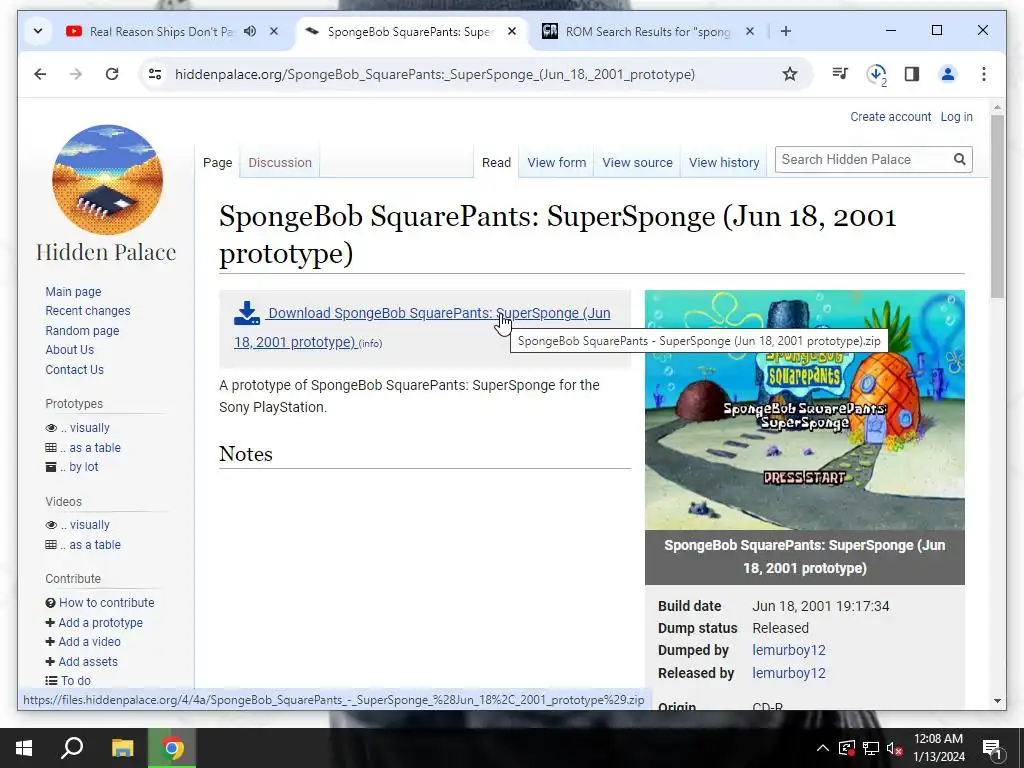The width and height of the screenshot is (1024, 768).
Task: Switch to the YouTube 'Real Reason Ships' tab
Action: point(161,31)
